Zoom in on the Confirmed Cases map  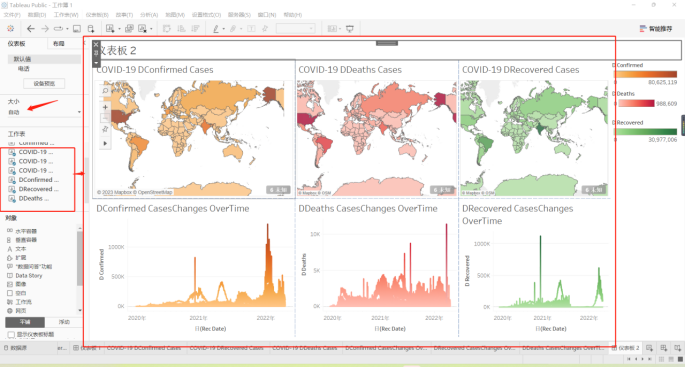point(105,107)
